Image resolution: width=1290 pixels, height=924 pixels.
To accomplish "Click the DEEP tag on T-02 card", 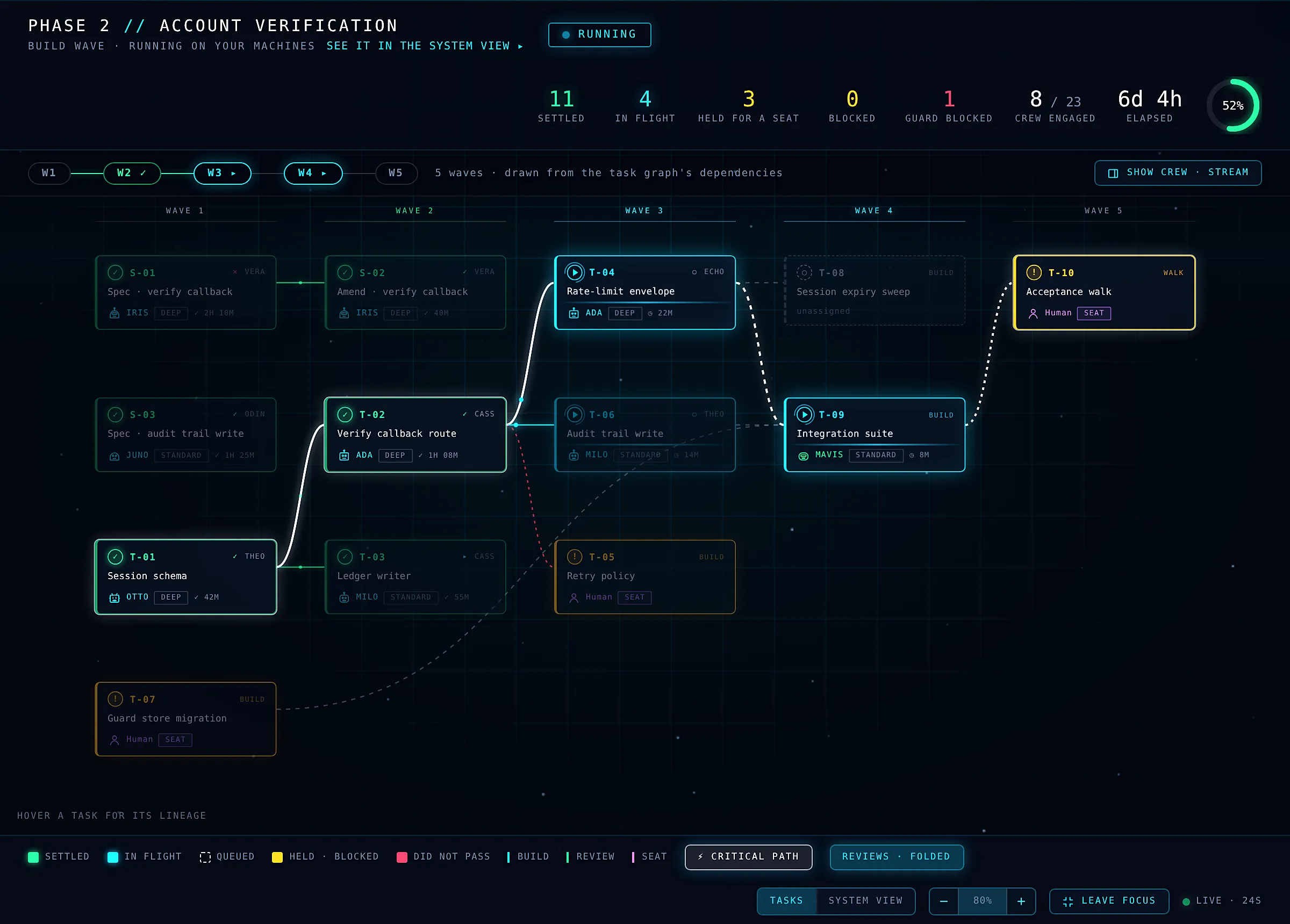I will point(395,456).
